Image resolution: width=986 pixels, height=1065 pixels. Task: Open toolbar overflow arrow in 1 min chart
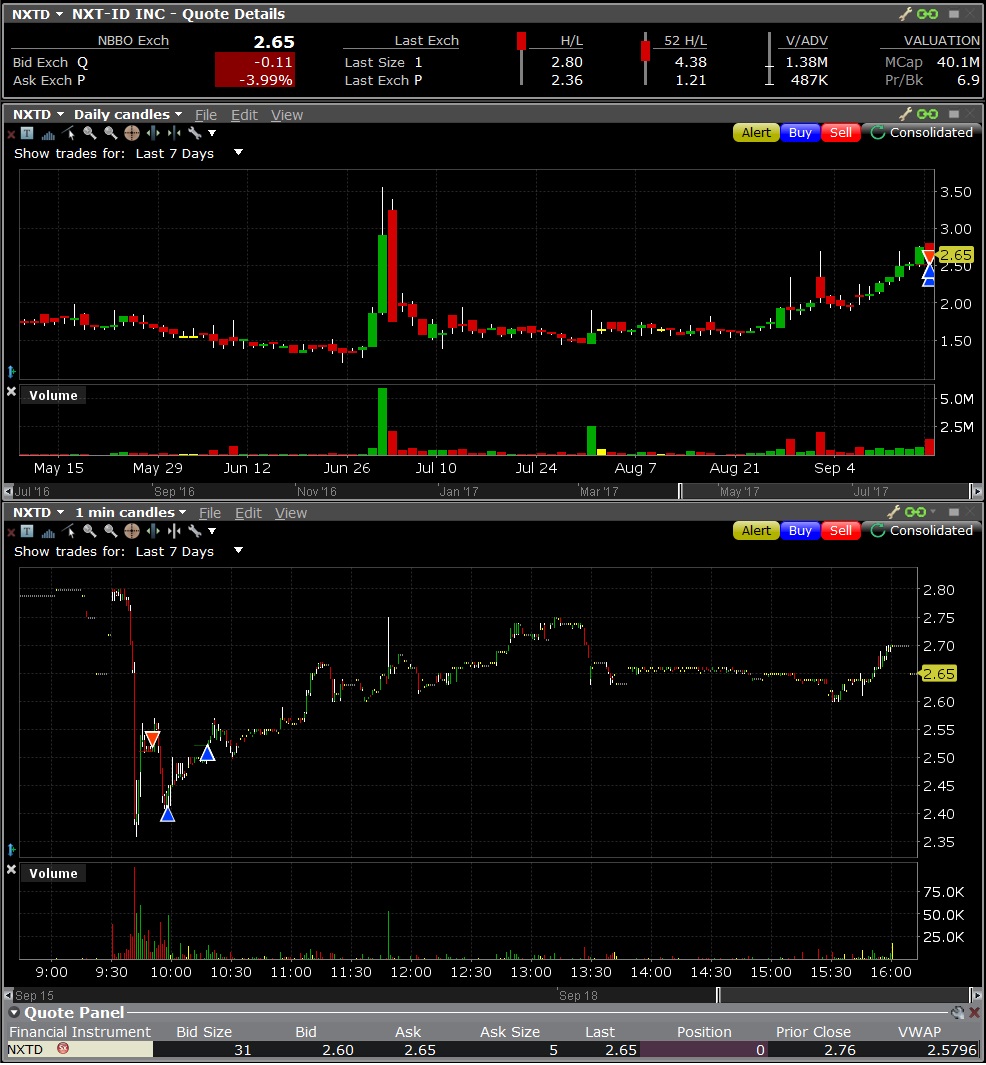(212, 532)
